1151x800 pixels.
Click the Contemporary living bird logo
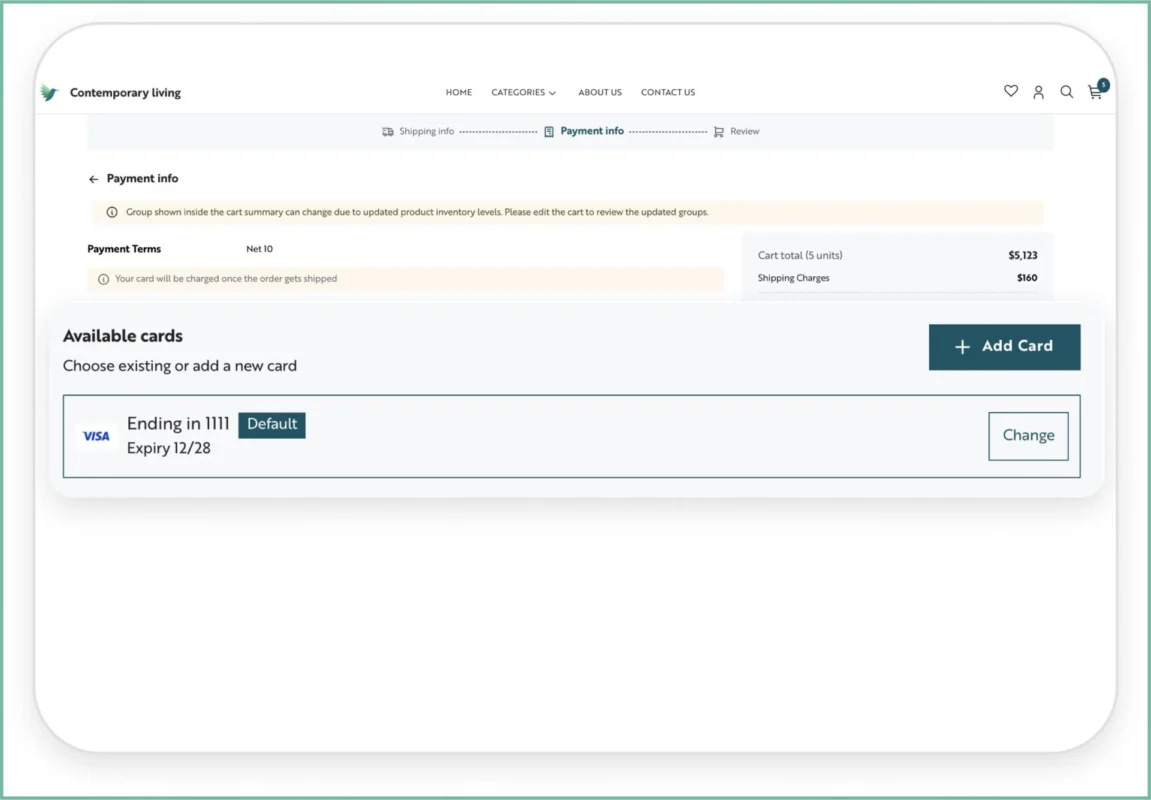pos(50,93)
